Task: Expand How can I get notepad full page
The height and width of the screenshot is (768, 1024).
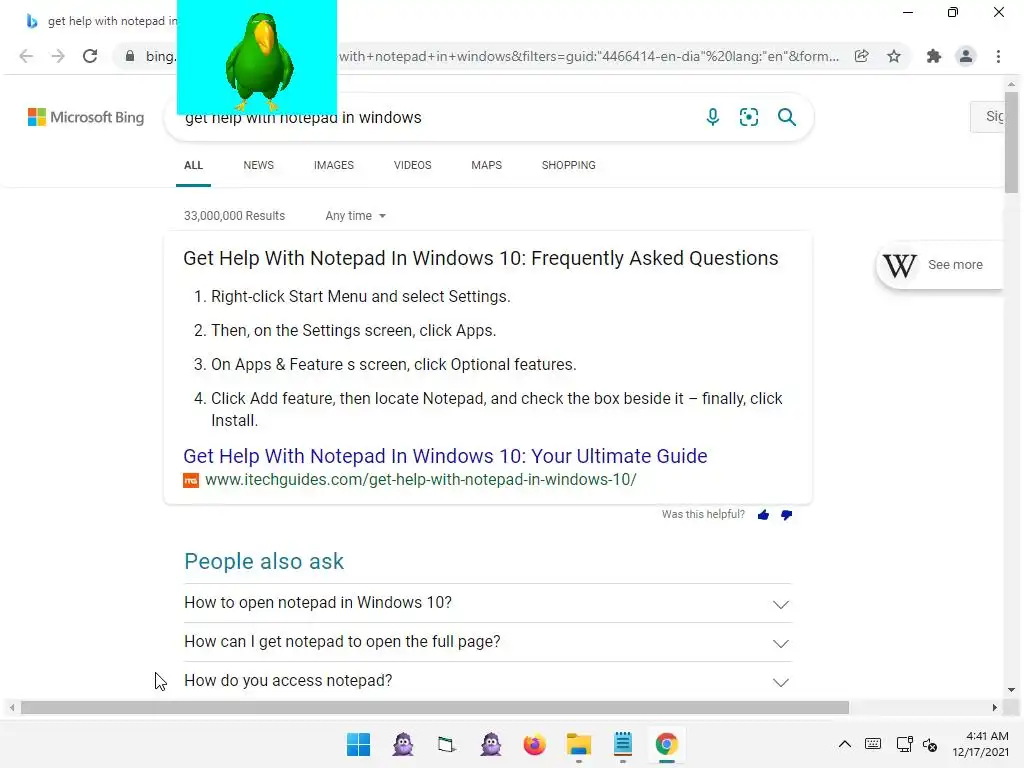Action: [x=487, y=642]
